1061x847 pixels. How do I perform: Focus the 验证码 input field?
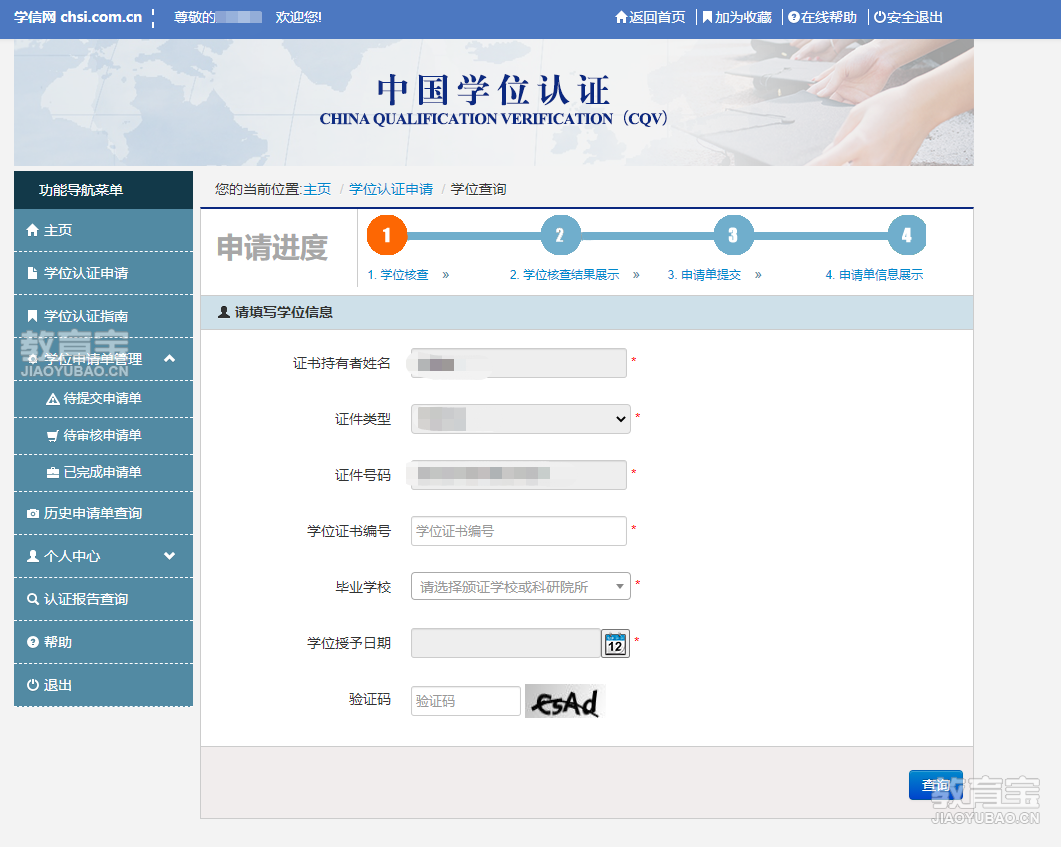coord(466,701)
